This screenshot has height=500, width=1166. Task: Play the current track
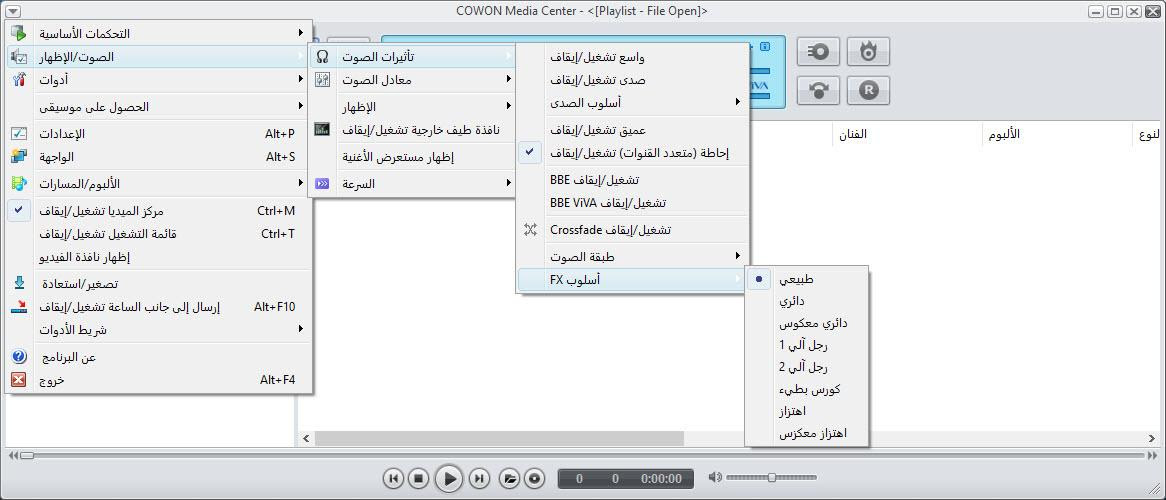448,478
